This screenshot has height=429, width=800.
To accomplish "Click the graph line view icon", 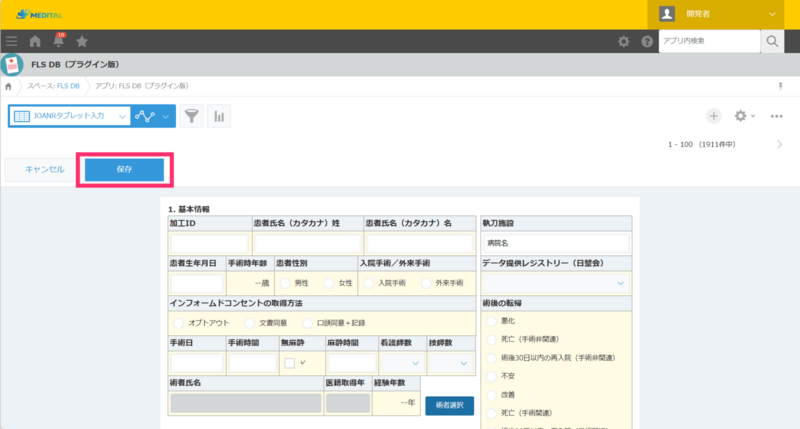I will [145, 116].
